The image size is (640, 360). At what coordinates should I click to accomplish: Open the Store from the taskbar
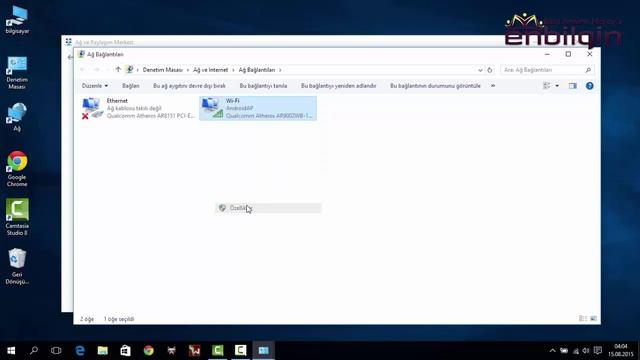[126, 350]
